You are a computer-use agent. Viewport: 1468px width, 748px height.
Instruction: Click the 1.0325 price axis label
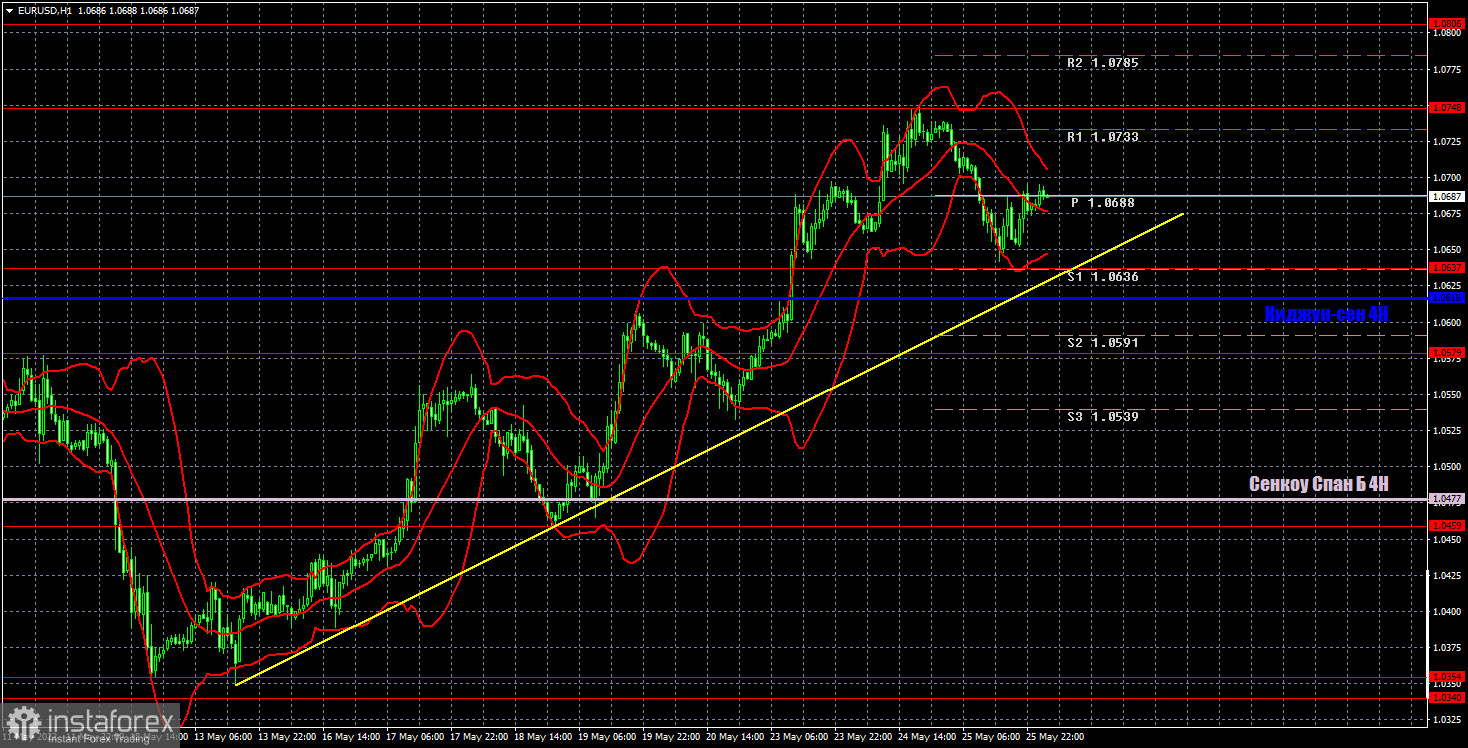1447,719
